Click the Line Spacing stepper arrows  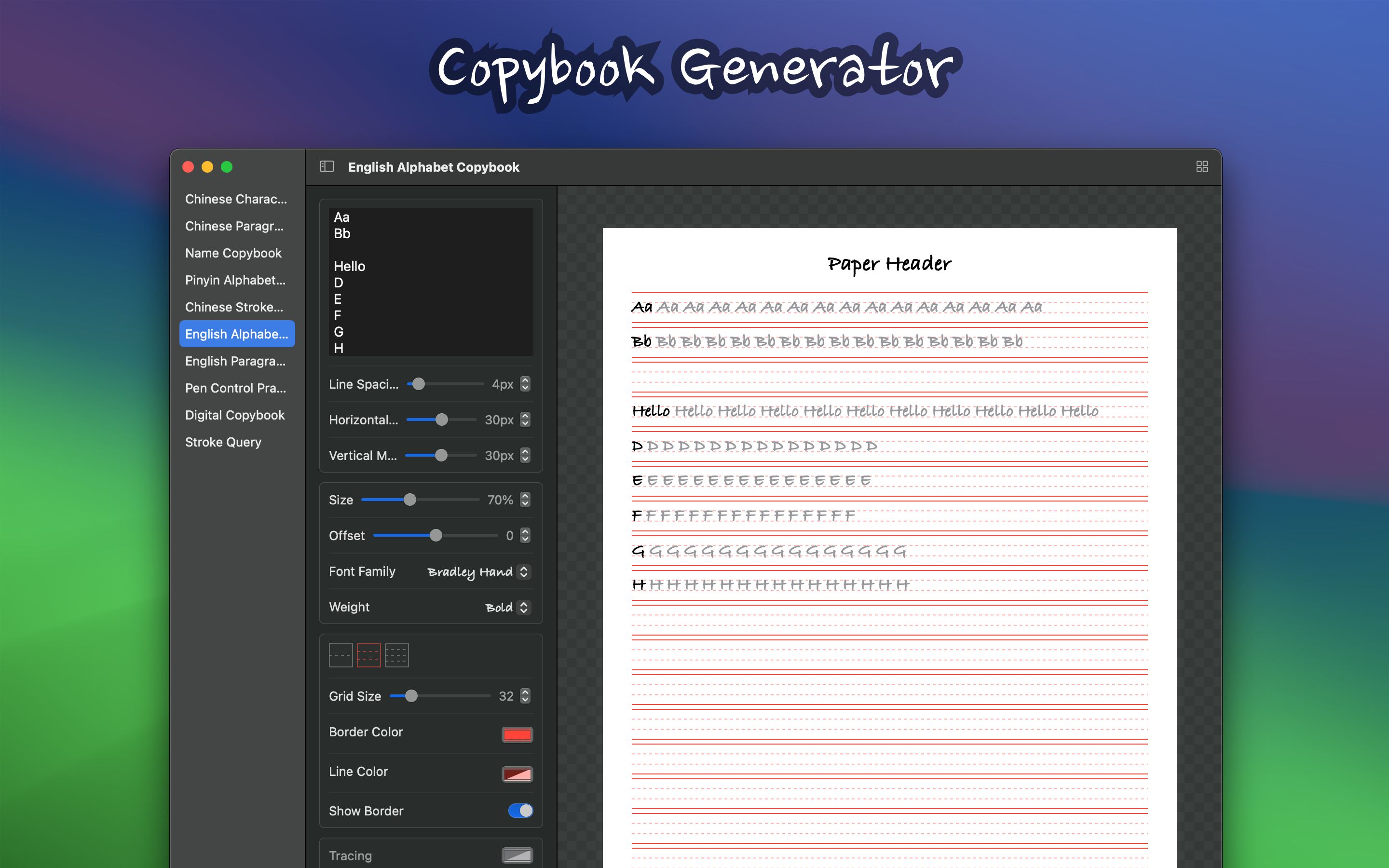point(525,384)
